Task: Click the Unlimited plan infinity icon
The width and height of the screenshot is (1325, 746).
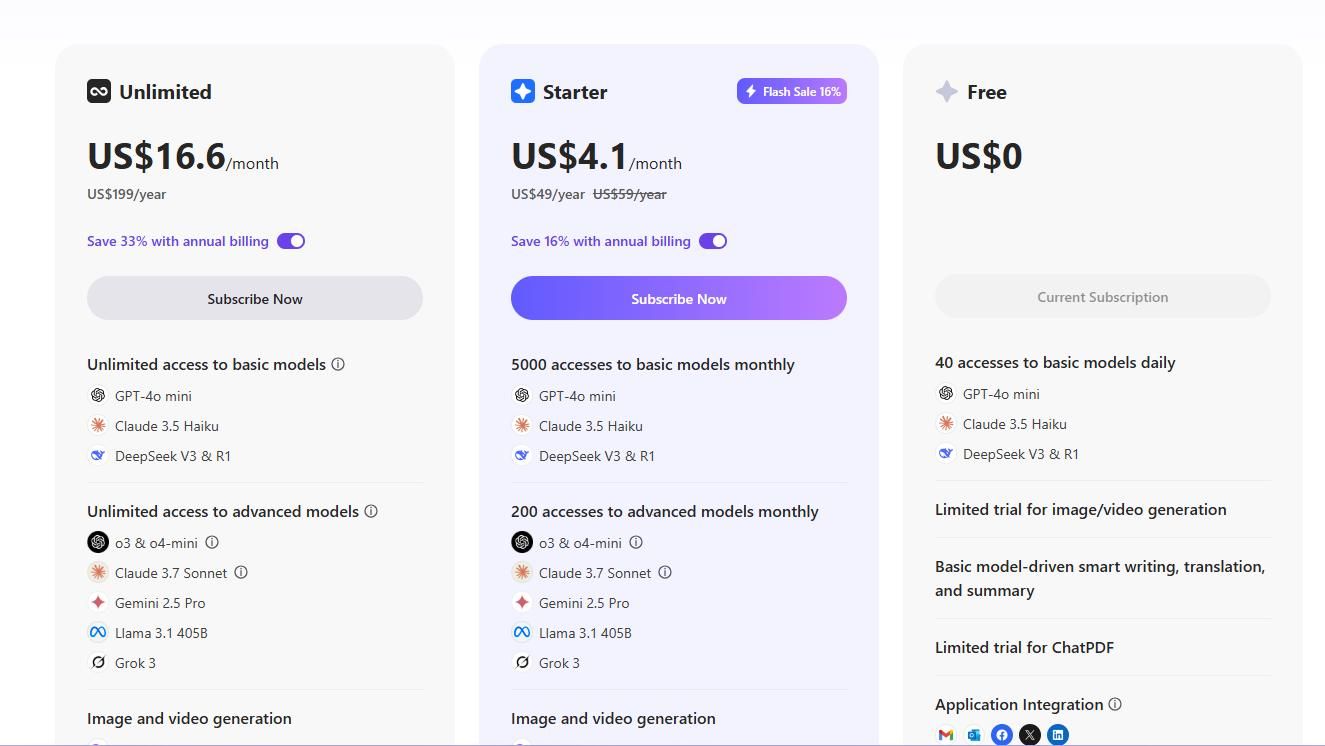Action: (99, 92)
